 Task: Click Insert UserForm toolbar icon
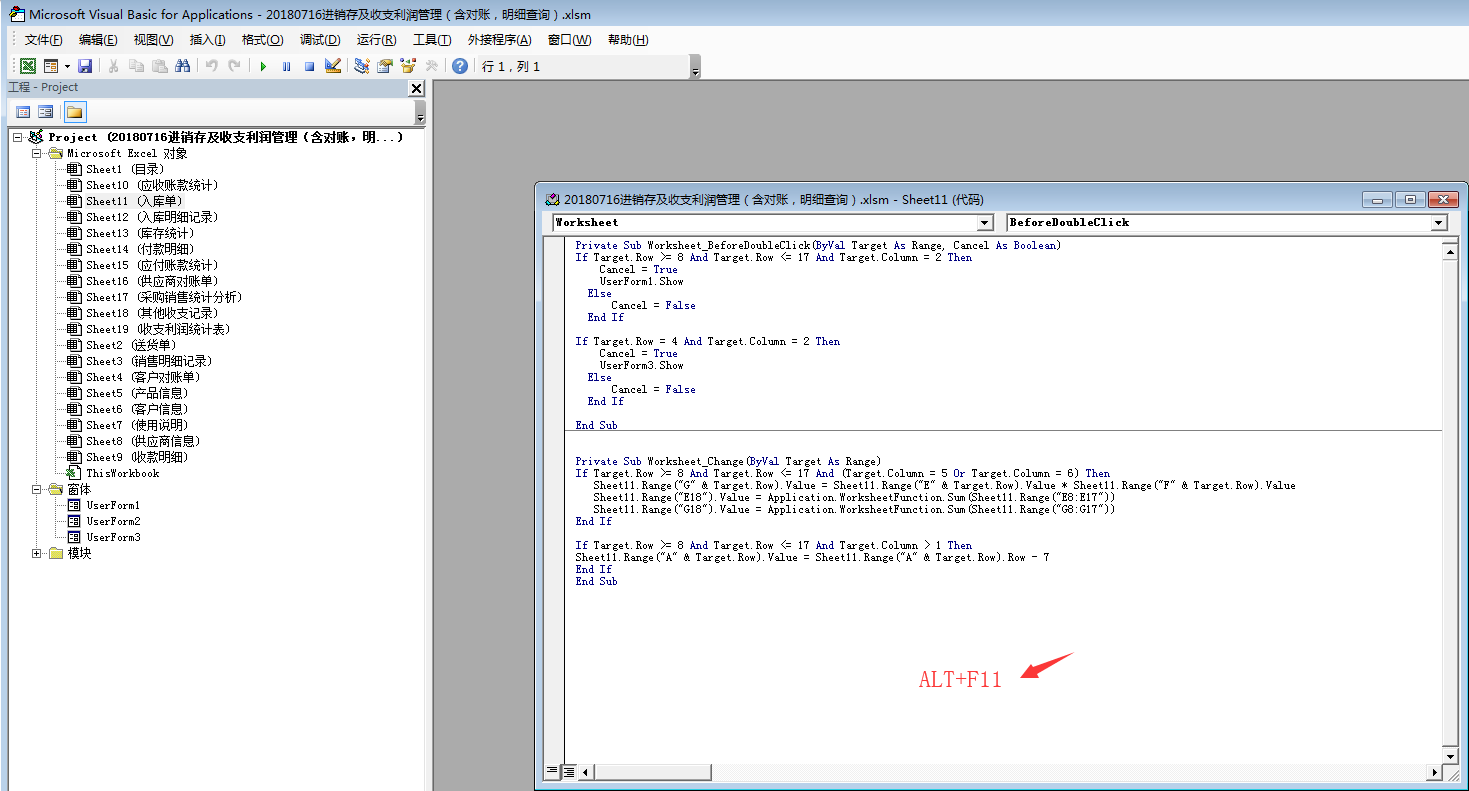click(50, 66)
